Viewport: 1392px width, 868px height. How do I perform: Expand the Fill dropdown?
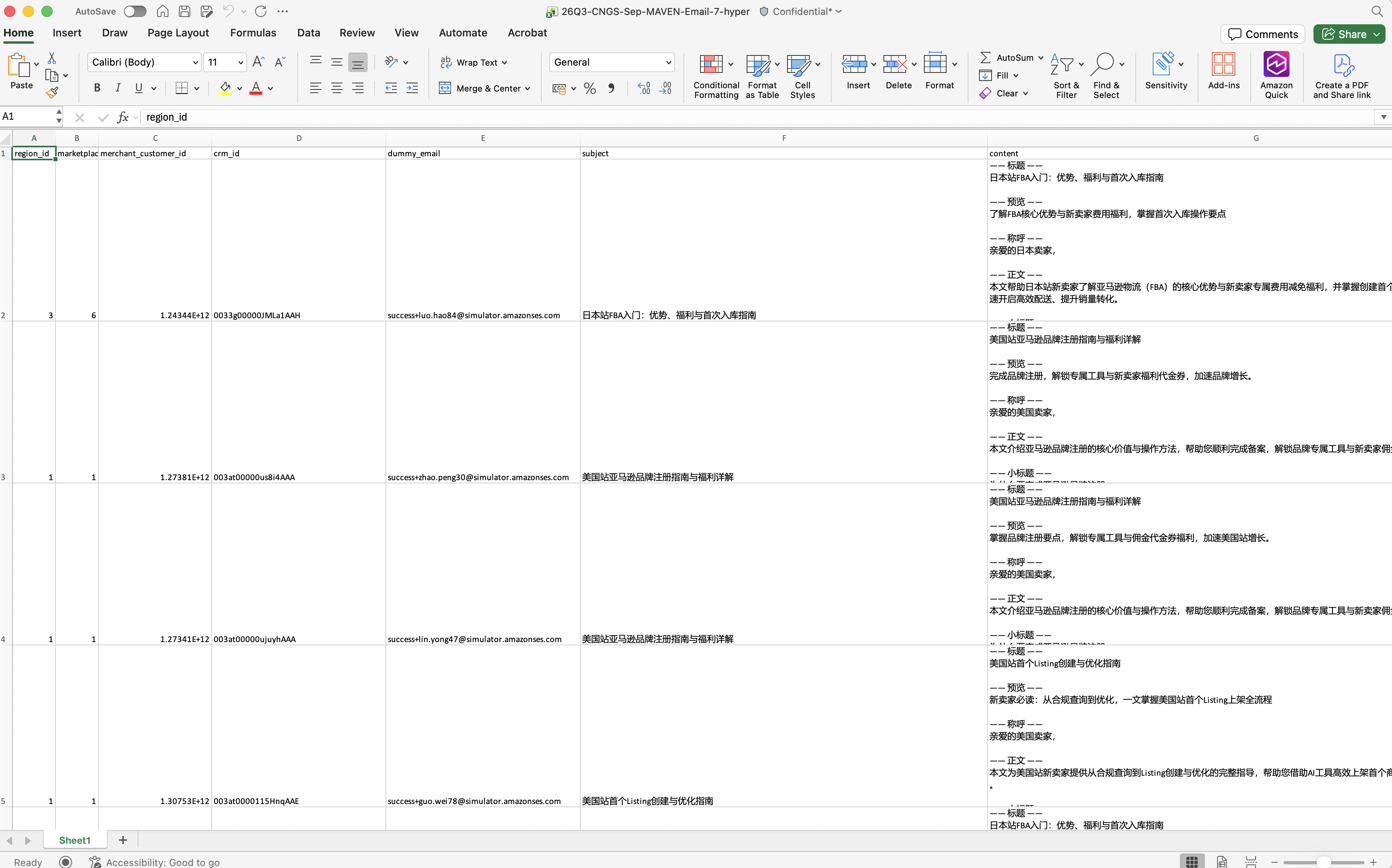(1015, 75)
